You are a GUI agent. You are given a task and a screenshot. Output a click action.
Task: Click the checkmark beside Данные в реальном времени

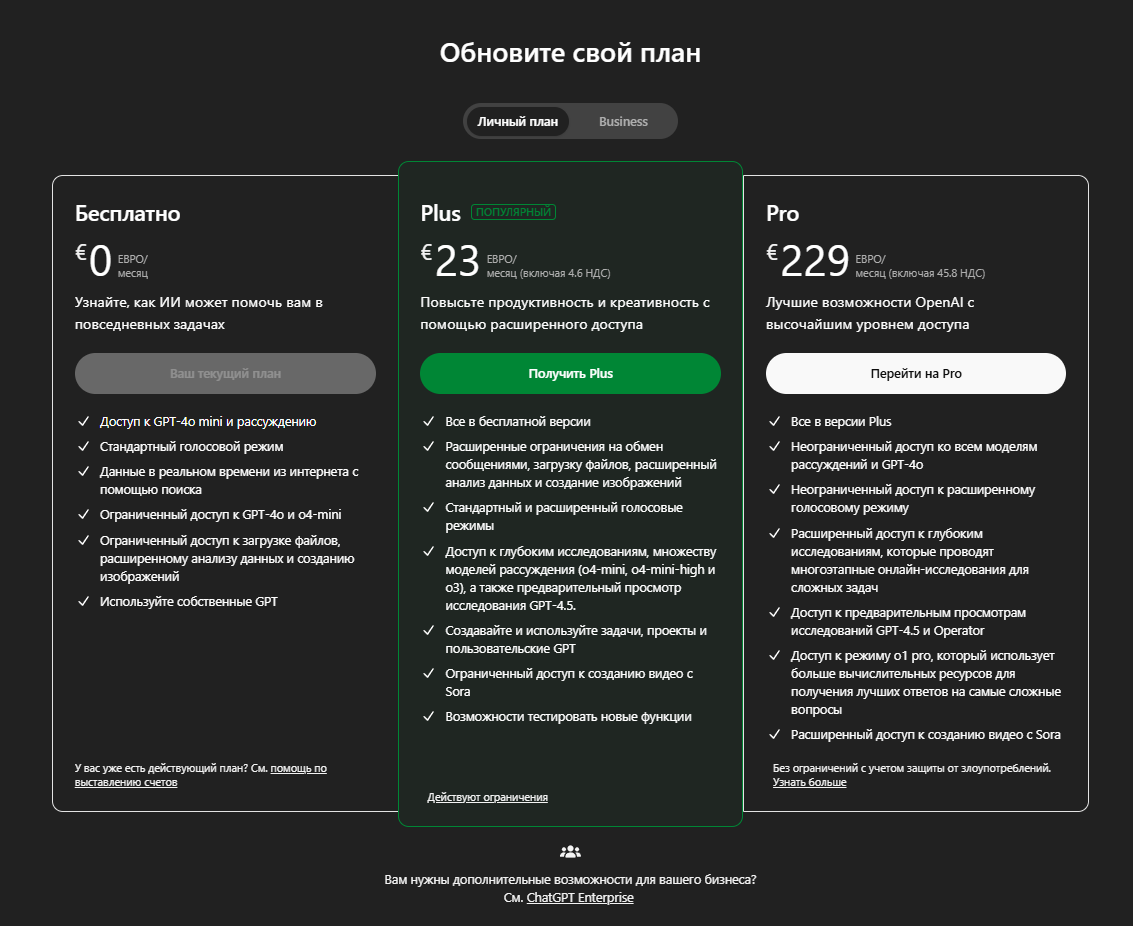click(x=84, y=471)
